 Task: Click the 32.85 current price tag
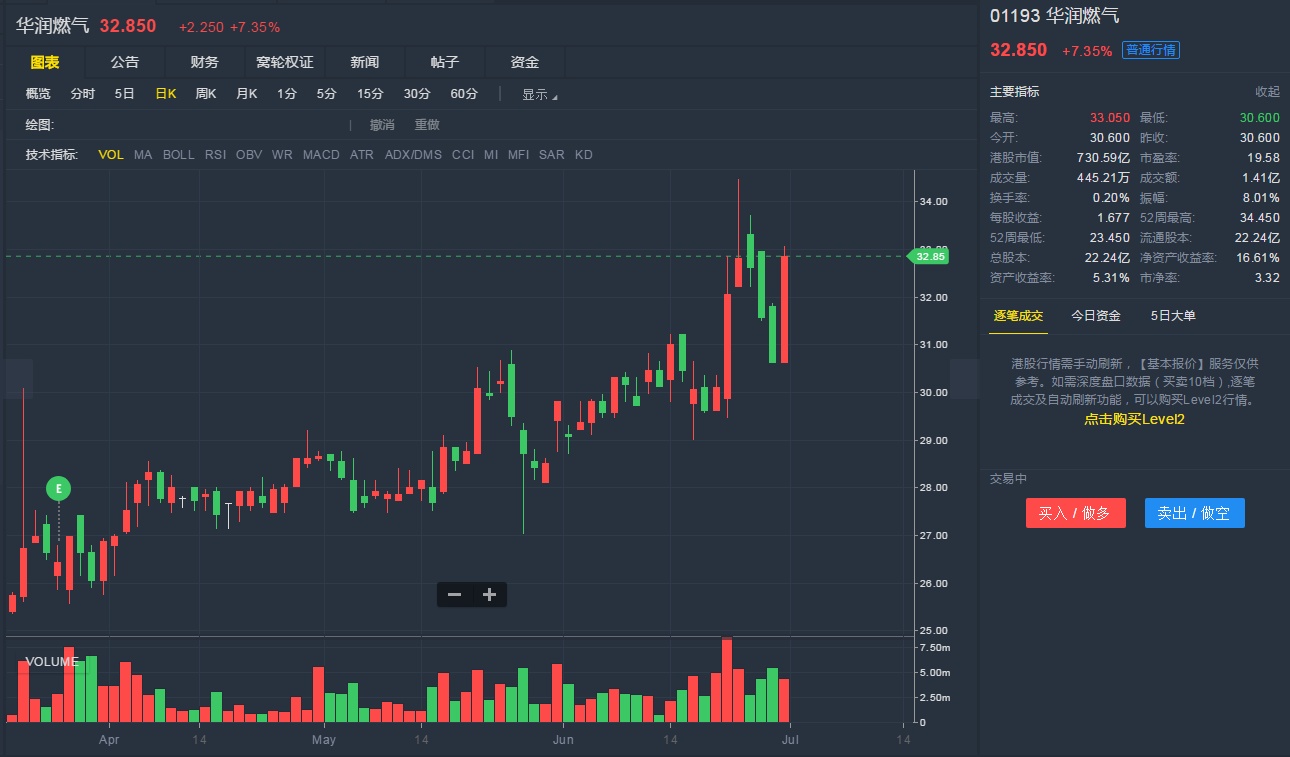pyautogui.click(x=929, y=257)
